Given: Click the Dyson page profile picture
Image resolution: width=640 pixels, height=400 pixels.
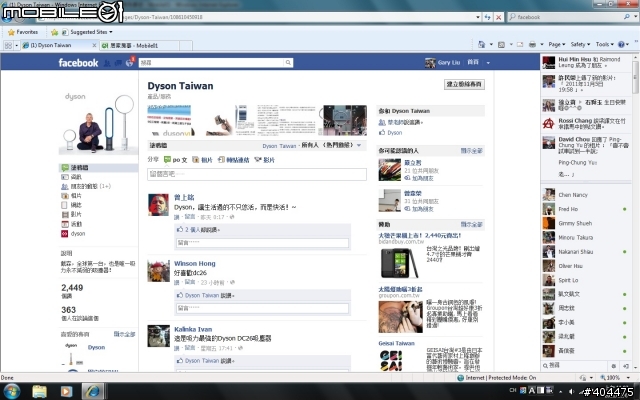Looking at the screenshot, I should pyautogui.click(x=98, y=122).
